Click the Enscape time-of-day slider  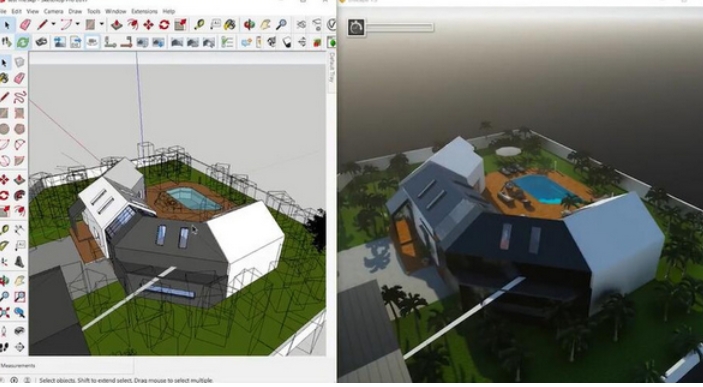coord(400,28)
